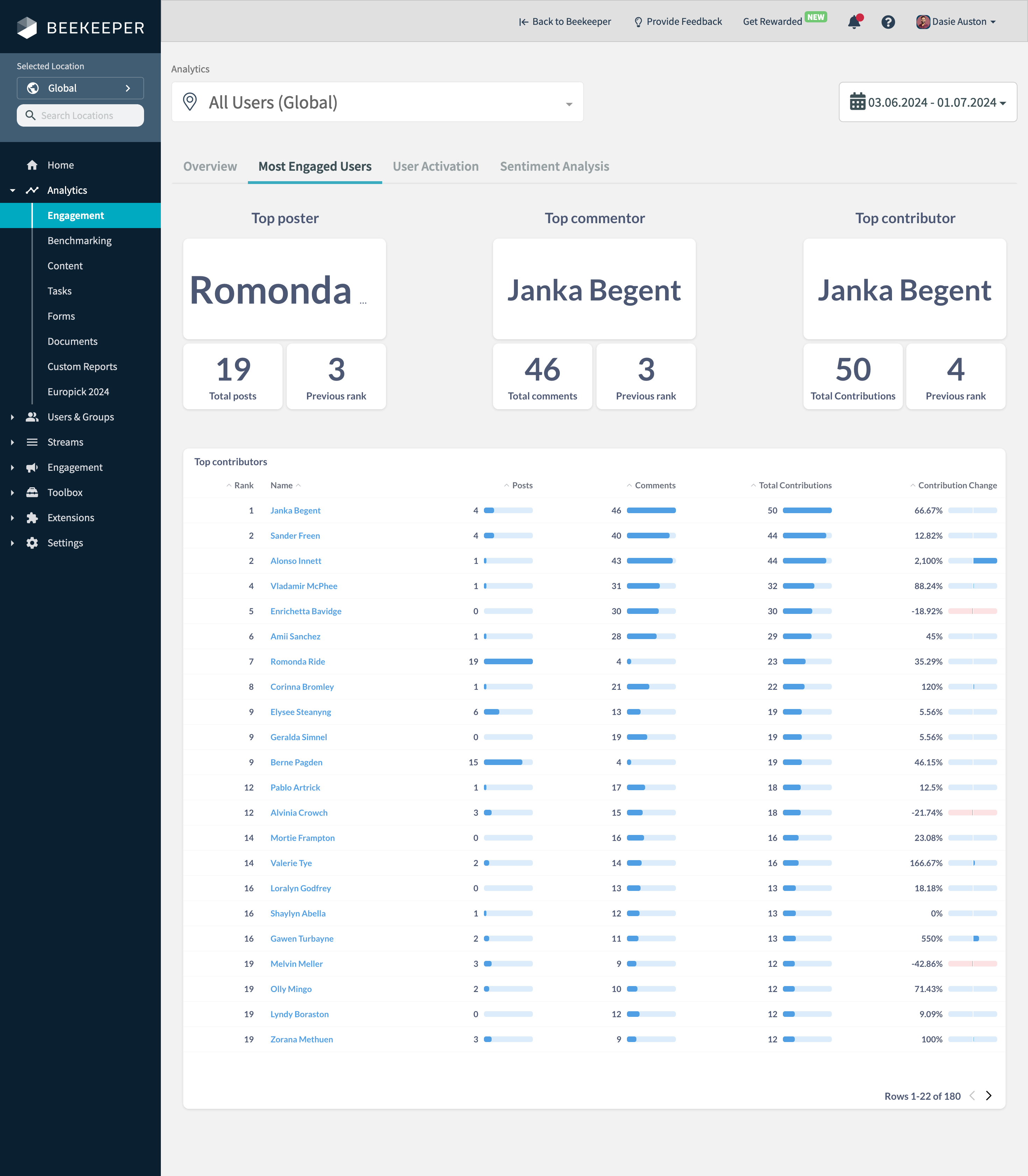
Task: Click the Romonda top poster card
Action: coord(285,289)
